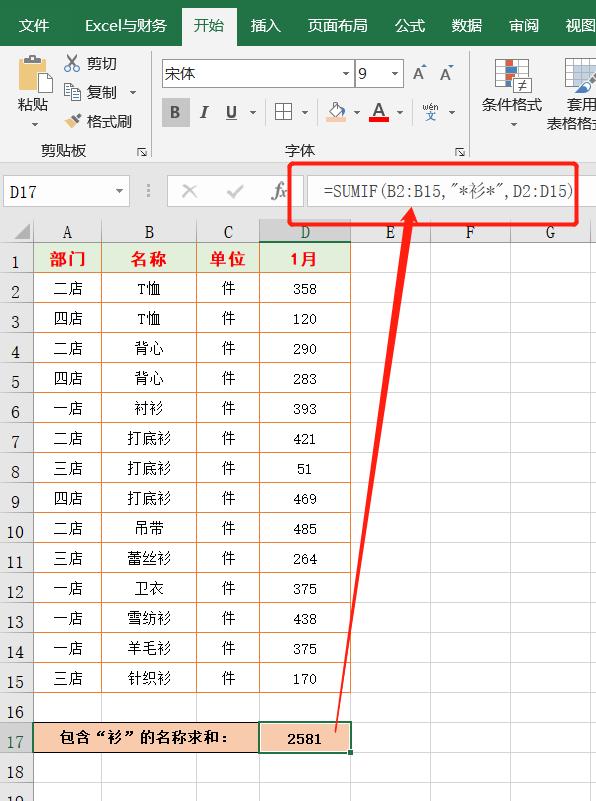Apply red font color with the A icon
The width and height of the screenshot is (596, 801).
[x=379, y=111]
